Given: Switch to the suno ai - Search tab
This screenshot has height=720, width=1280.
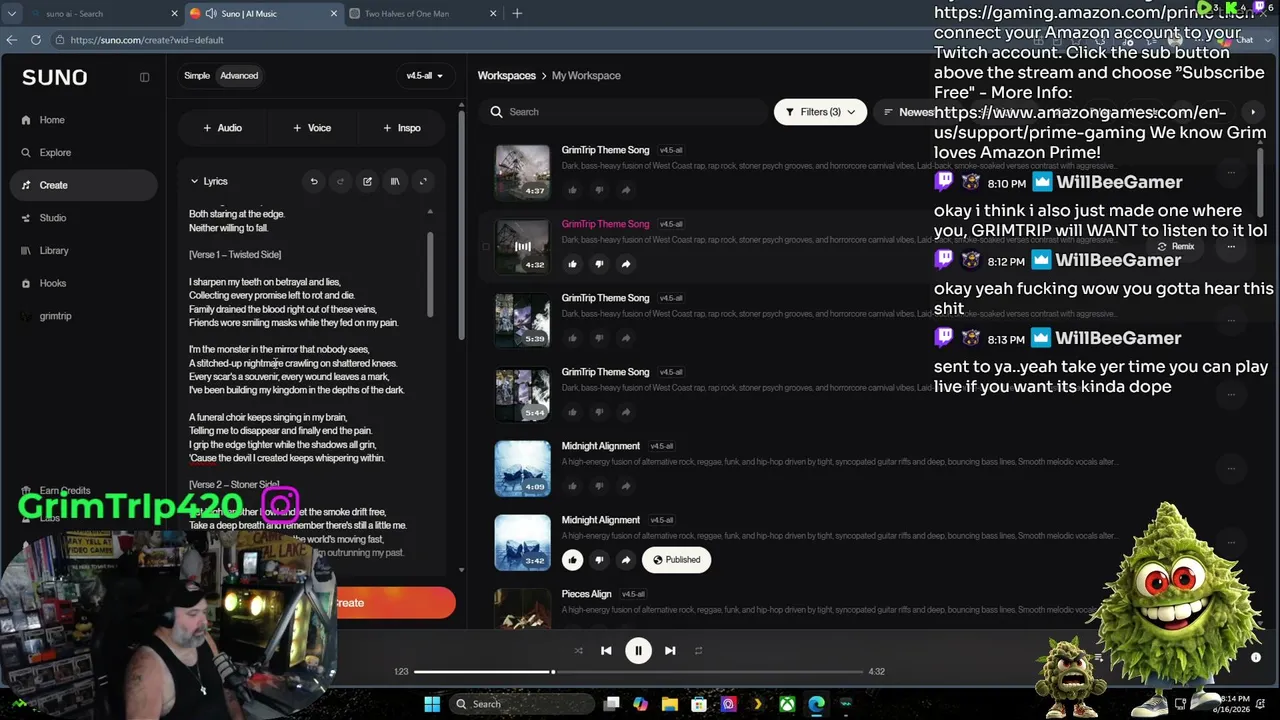Looking at the screenshot, I should click(104, 14).
